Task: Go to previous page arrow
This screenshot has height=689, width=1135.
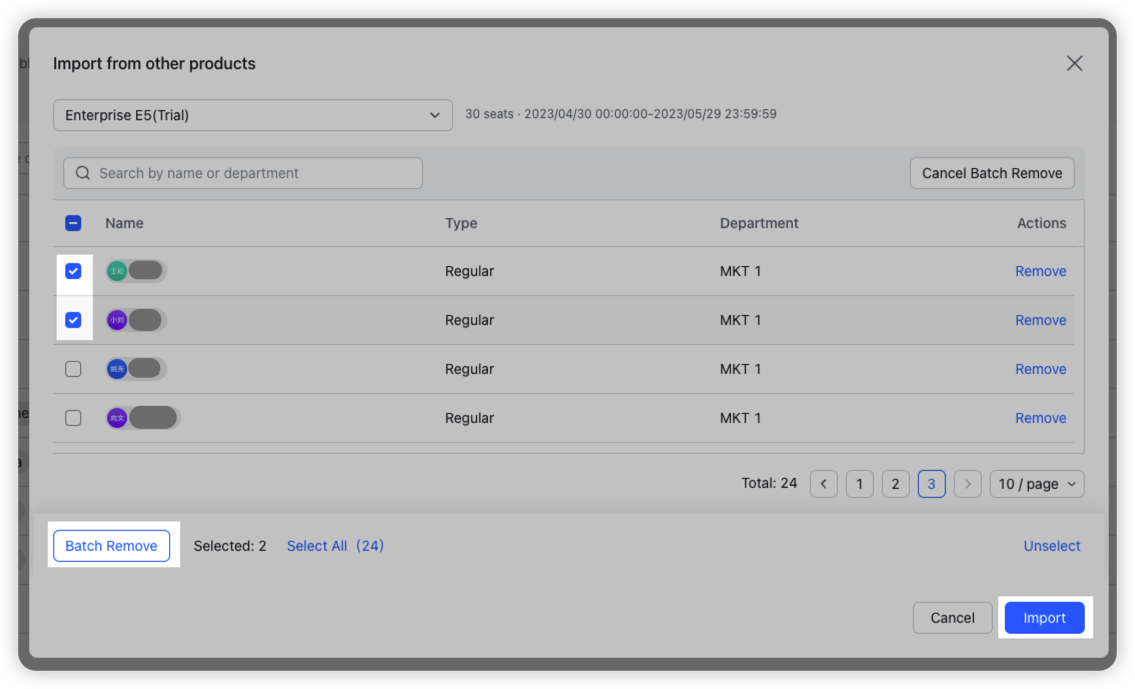Action: 823,484
